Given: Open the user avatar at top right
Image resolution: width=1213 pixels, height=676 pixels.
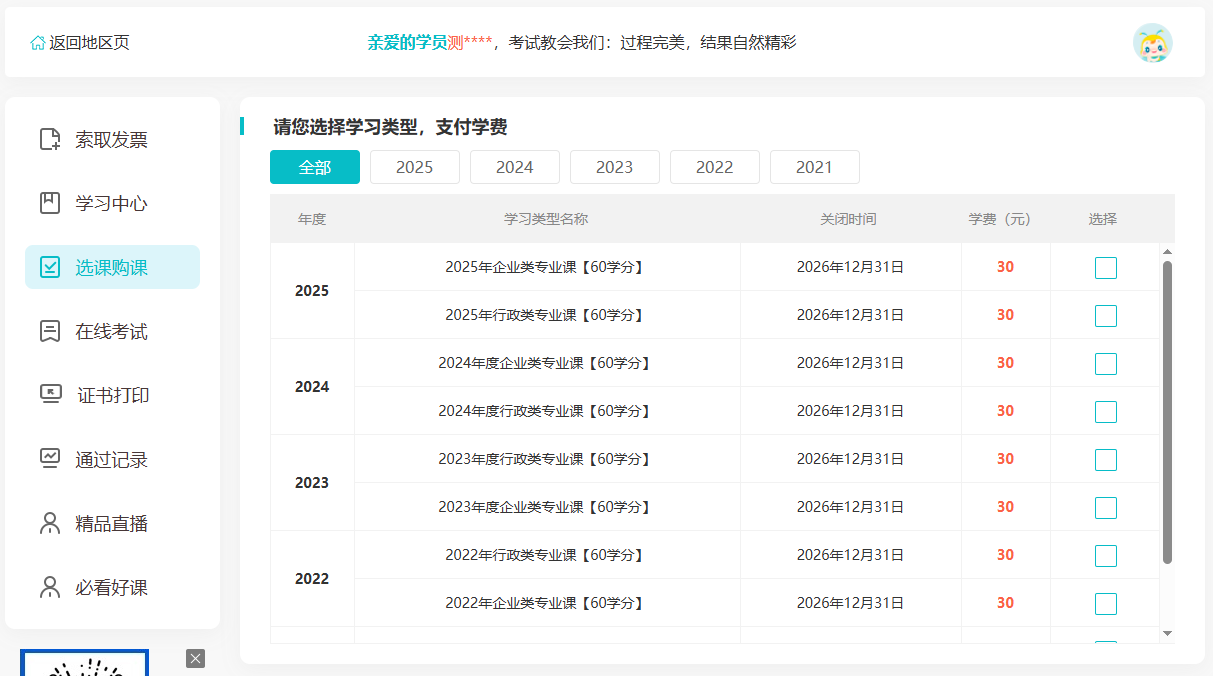Looking at the screenshot, I should (x=1152, y=43).
